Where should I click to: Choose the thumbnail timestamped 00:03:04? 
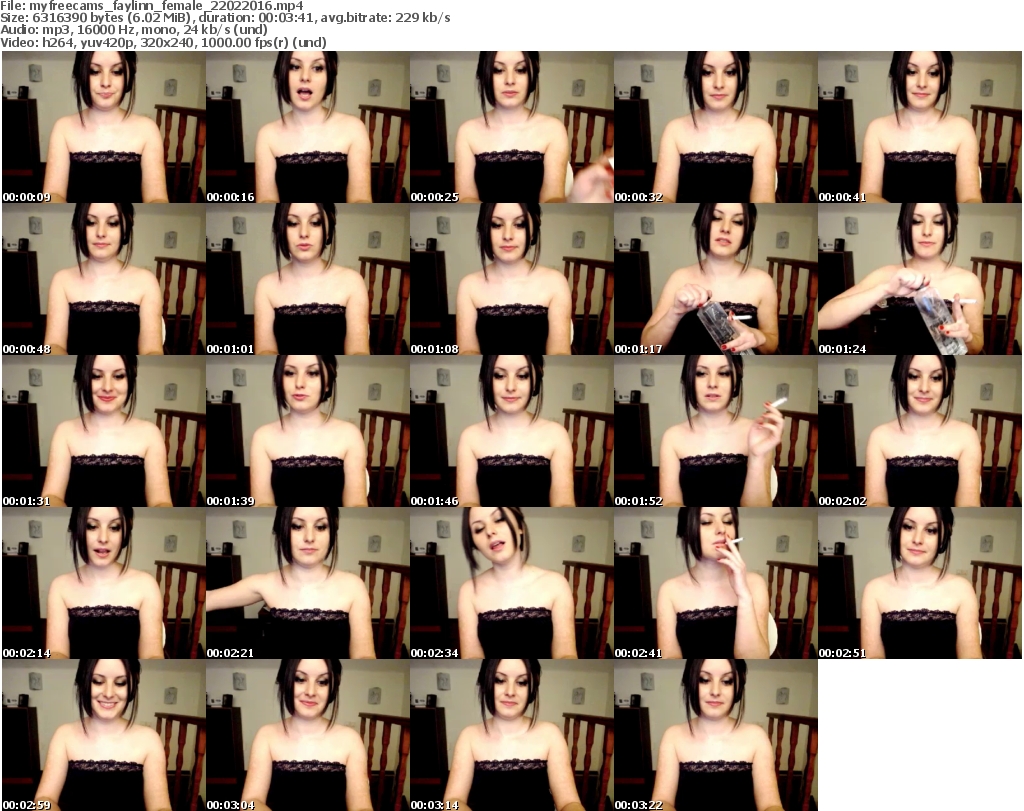[x=308, y=735]
